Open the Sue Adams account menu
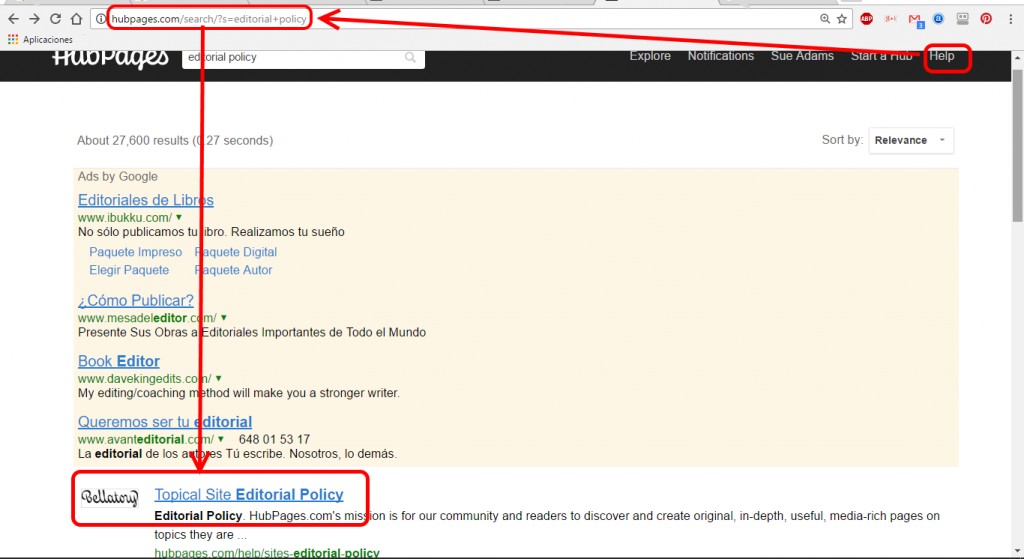The height and width of the screenshot is (559, 1024). tap(802, 56)
